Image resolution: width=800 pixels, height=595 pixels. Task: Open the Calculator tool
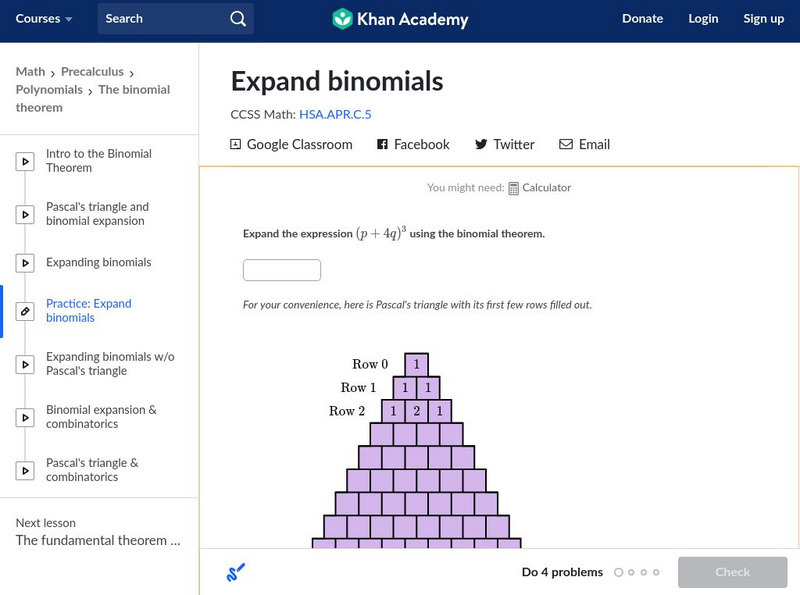pyautogui.click(x=539, y=187)
